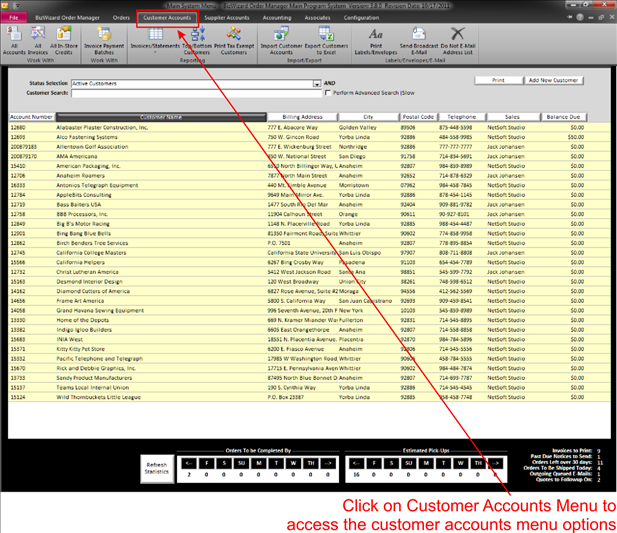Click Export Customers to Excel icon

pos(326,41)
